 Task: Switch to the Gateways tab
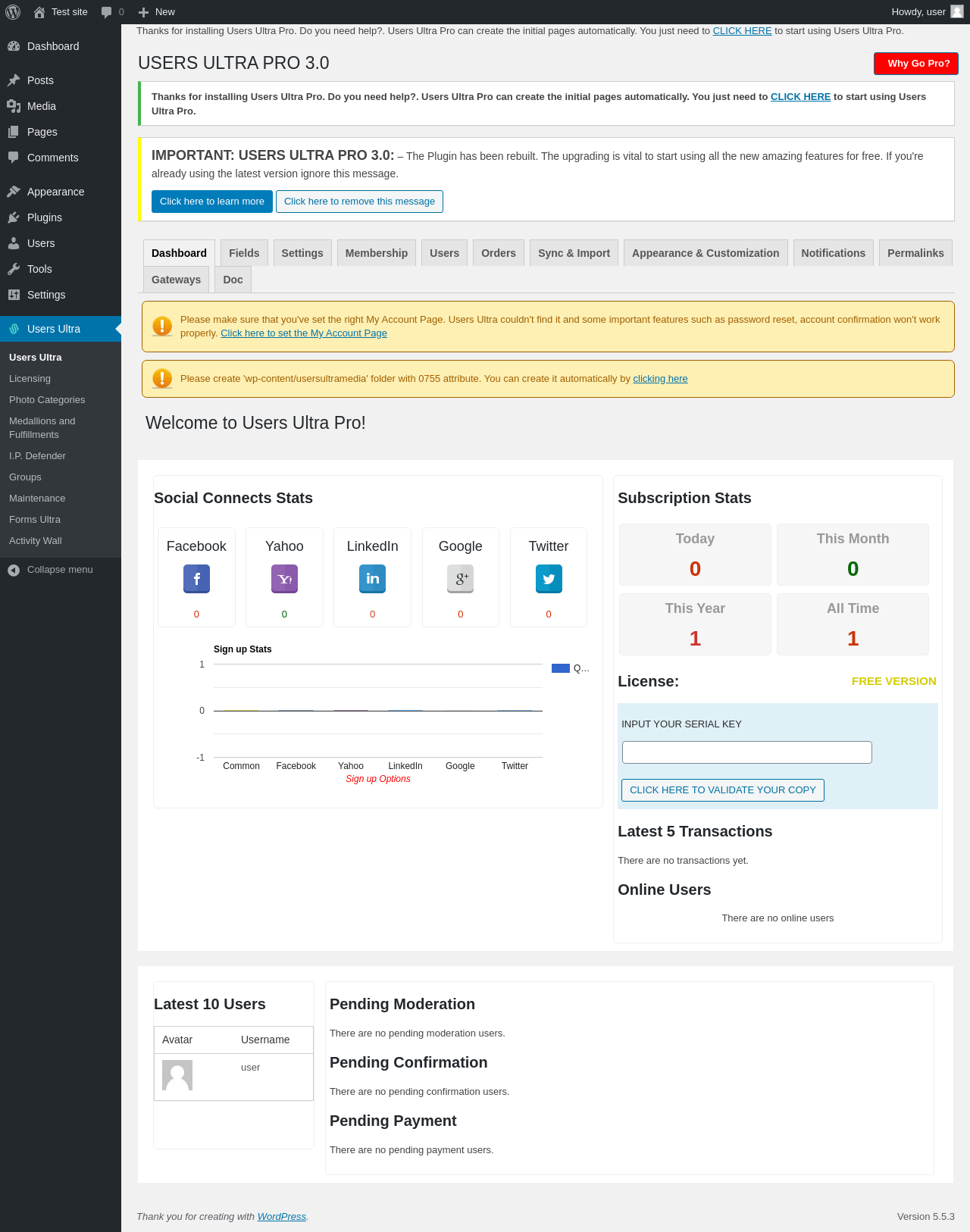176,280
